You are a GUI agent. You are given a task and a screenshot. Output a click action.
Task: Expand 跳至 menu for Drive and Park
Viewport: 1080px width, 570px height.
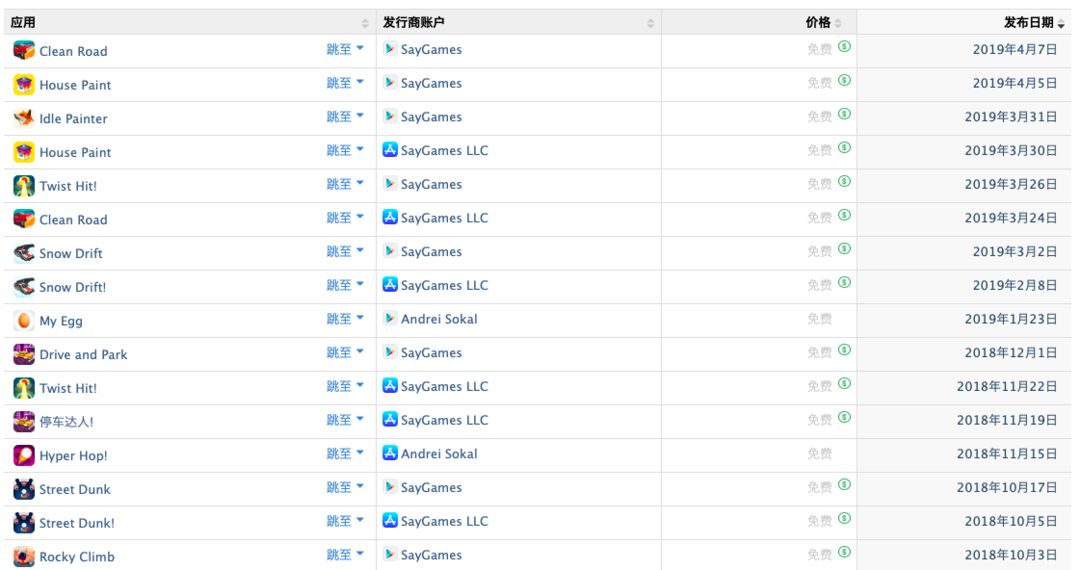[345, 352]
